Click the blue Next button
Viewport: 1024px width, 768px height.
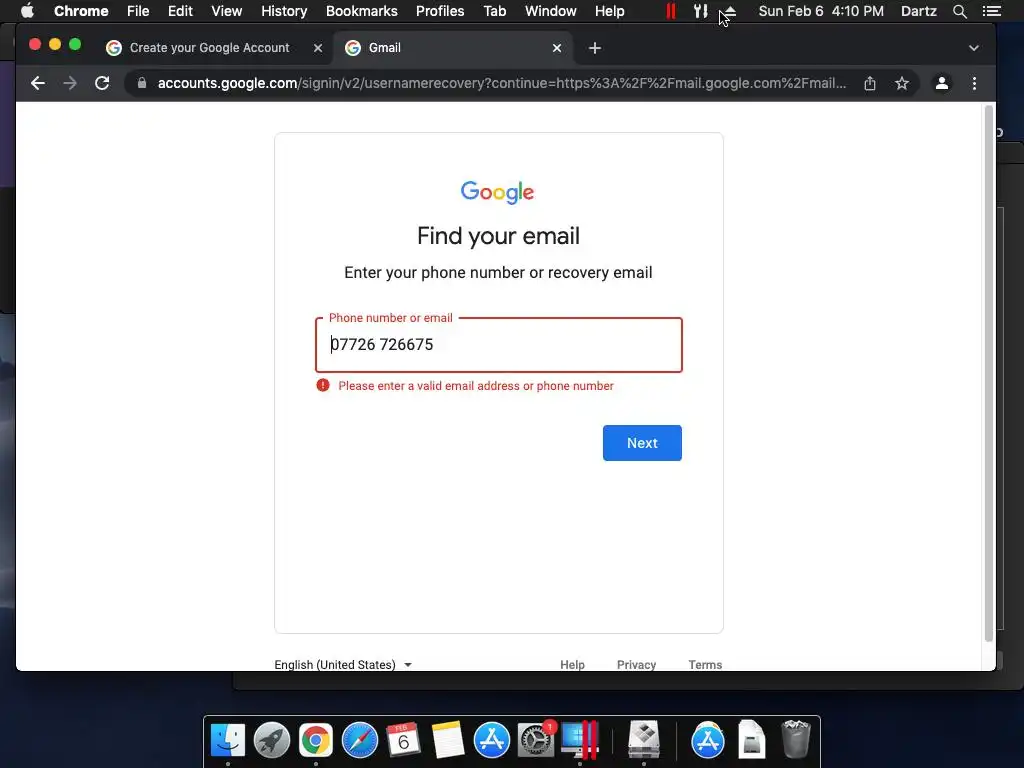(x=642, y=443)
